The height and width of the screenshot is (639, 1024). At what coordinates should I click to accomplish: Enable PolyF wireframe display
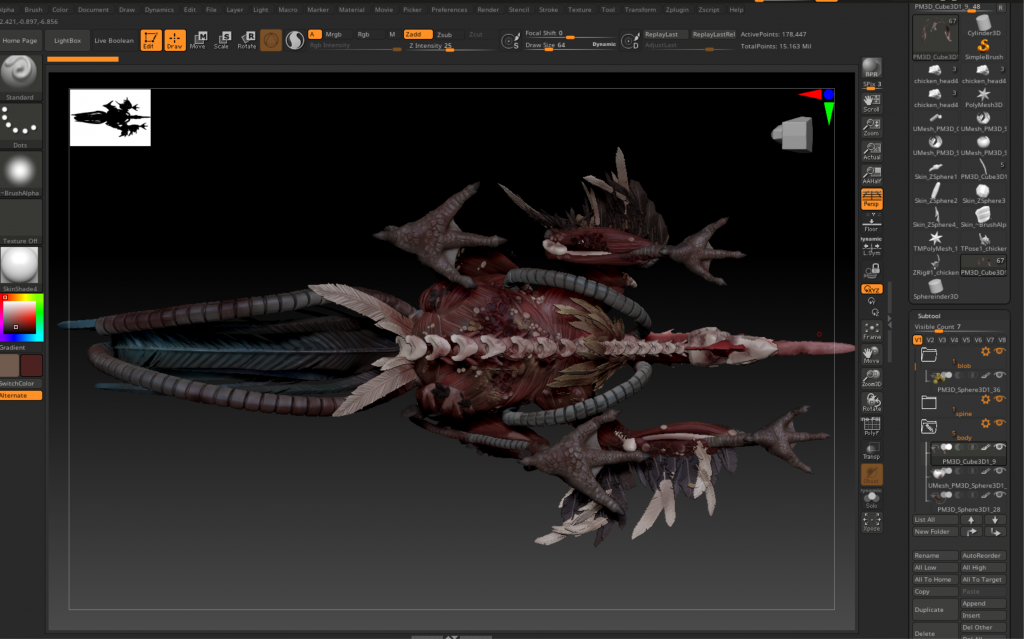tap(871, 426)
